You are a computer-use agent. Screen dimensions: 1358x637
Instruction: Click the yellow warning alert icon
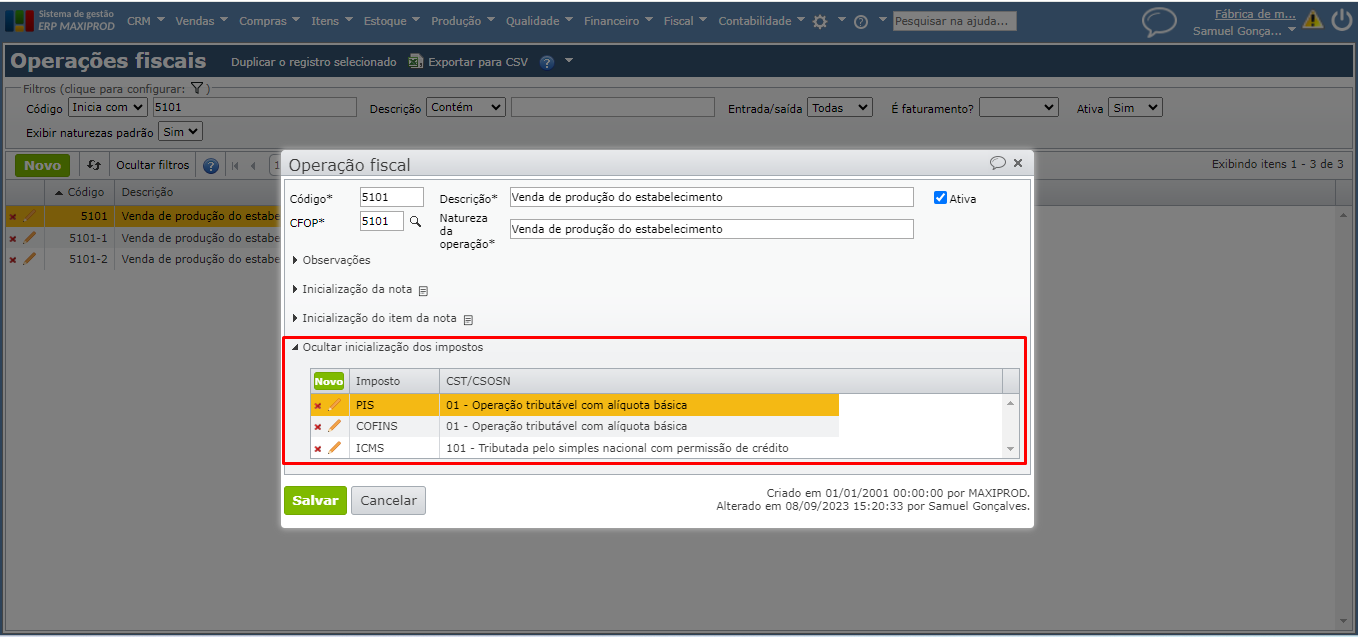click(x=1312, y=20)
